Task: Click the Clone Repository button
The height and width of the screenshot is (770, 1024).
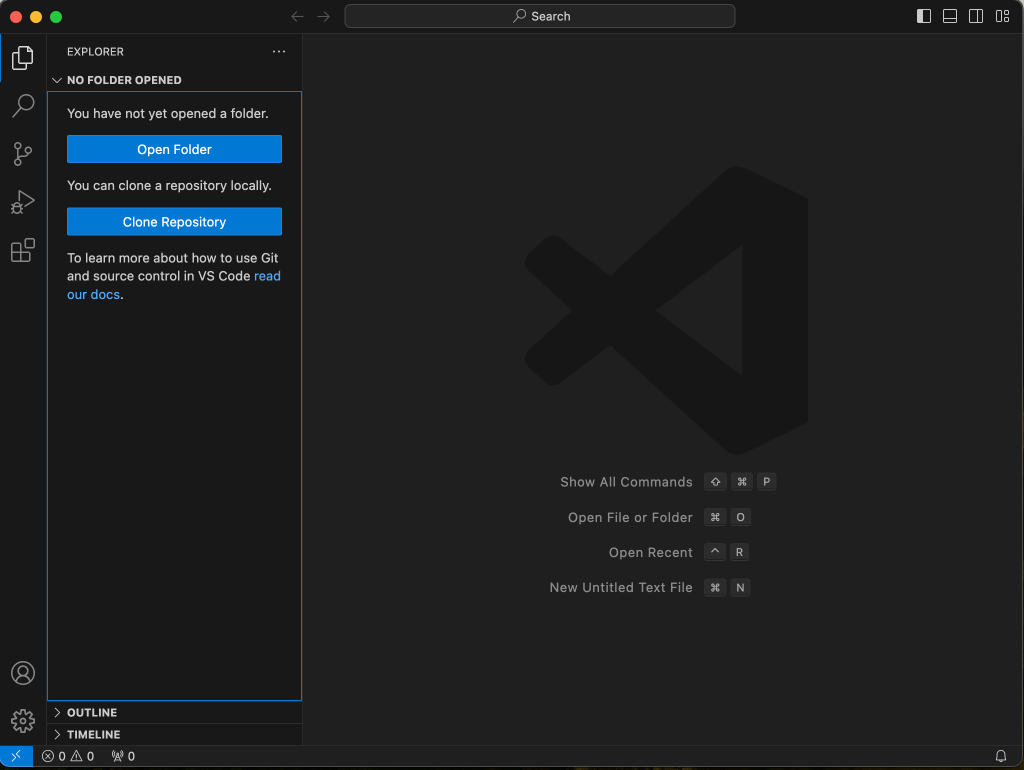Action: click(174, 222)
